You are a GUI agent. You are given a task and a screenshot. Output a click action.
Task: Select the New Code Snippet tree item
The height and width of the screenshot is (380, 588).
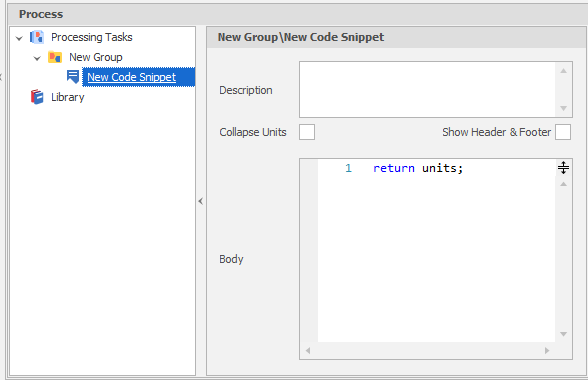(132, 77)
